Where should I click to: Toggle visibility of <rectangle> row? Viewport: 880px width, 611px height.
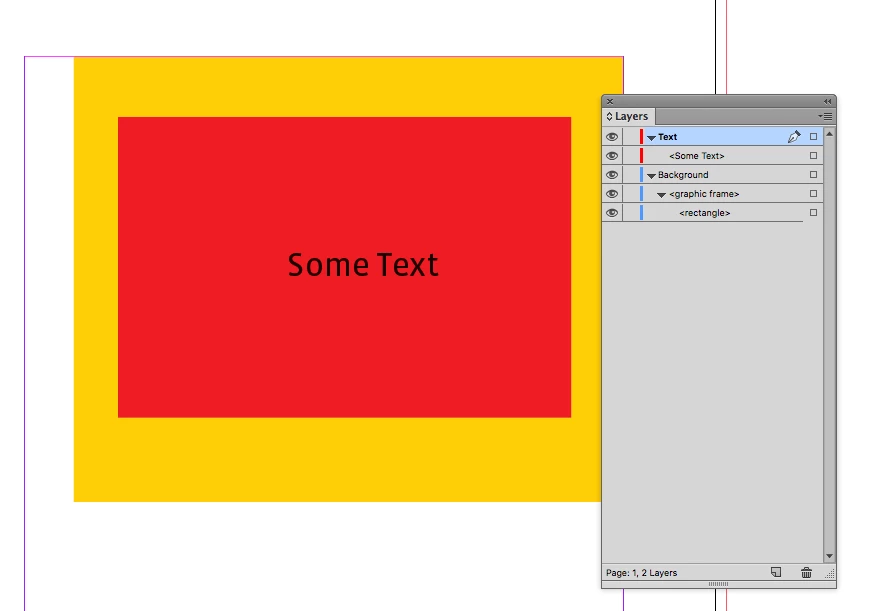(612, 213)
